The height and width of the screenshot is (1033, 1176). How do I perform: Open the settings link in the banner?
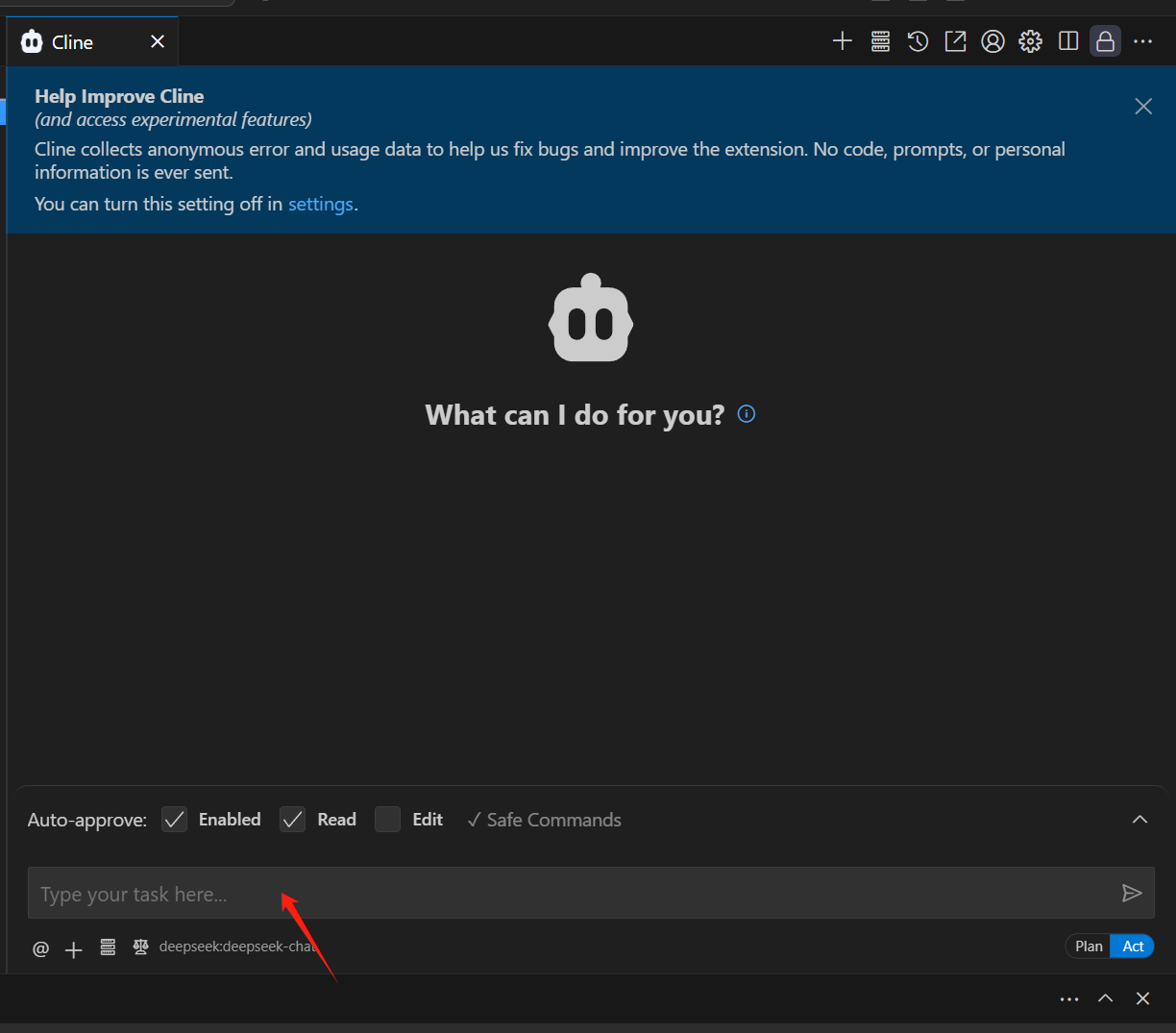321,204
